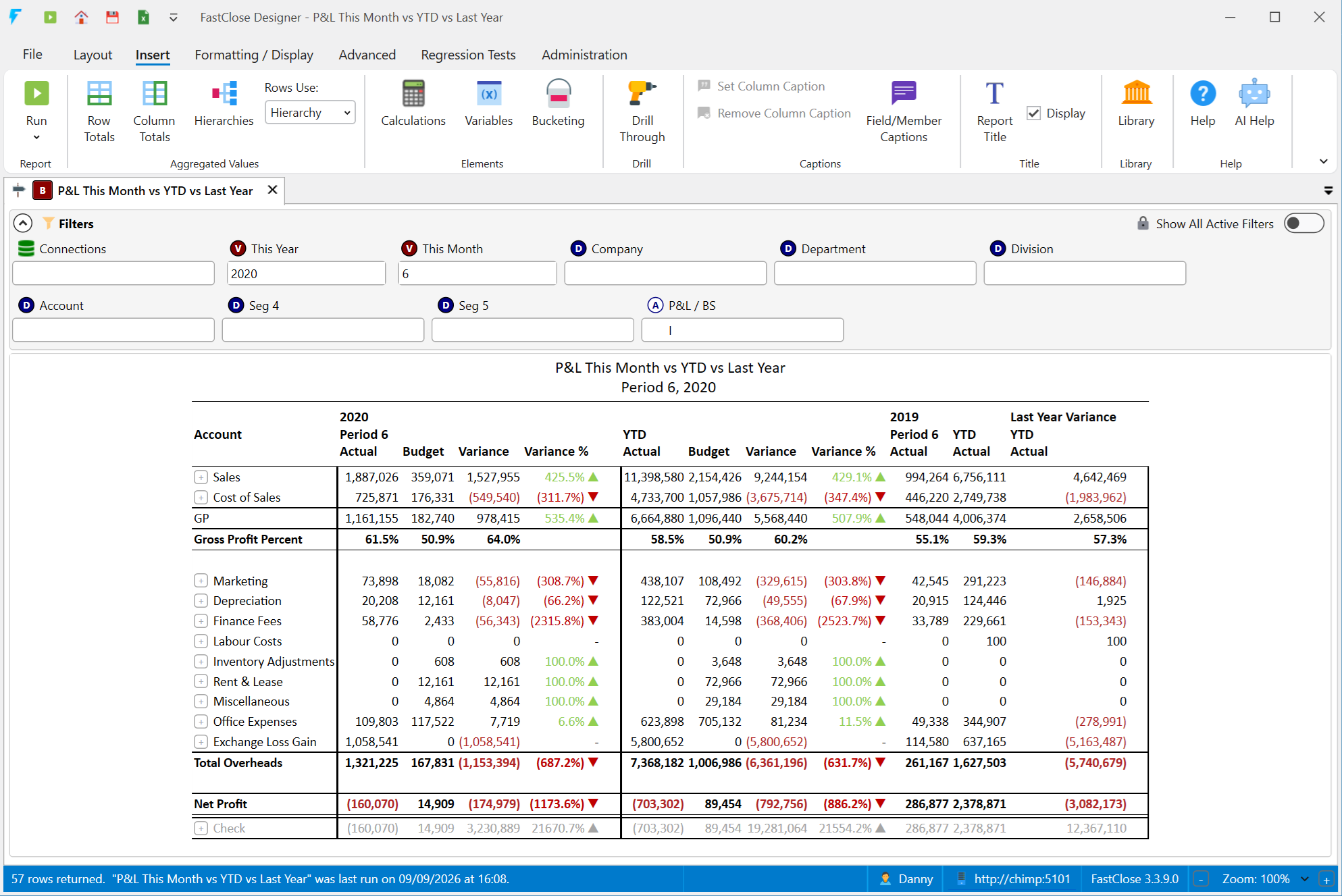
Task: Switch to the Layout tab
Action: point(93,55)
